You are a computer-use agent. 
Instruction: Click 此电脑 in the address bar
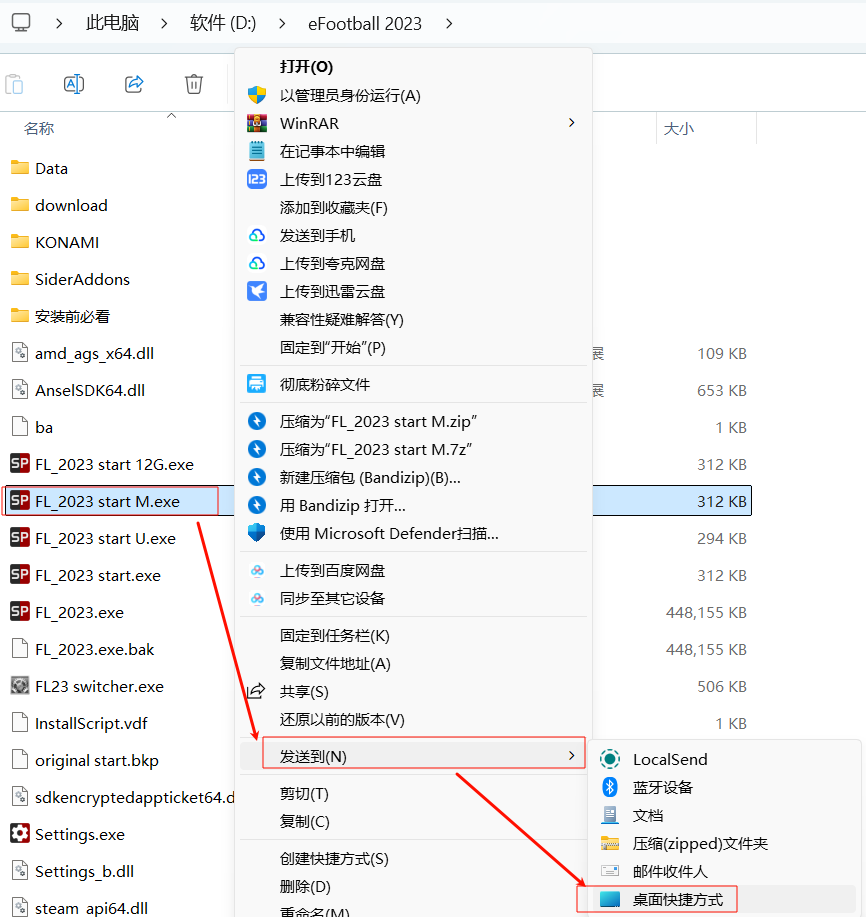click(x=113, y=23)
